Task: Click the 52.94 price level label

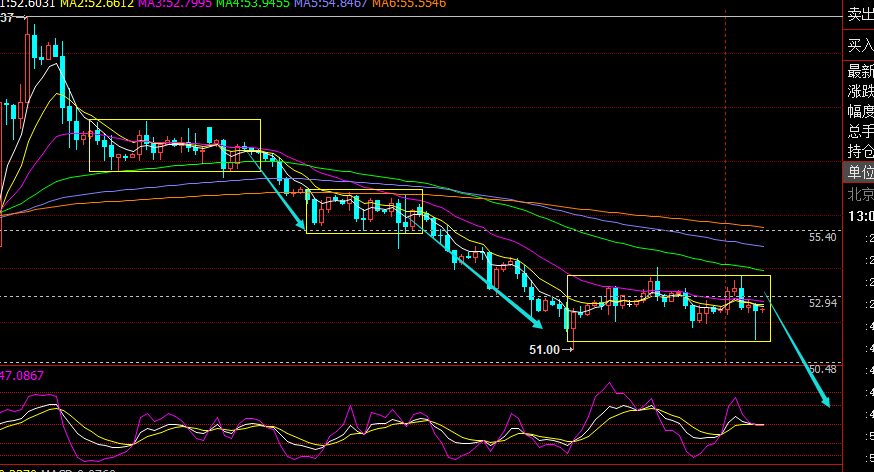Action: [x=823, y=303]
